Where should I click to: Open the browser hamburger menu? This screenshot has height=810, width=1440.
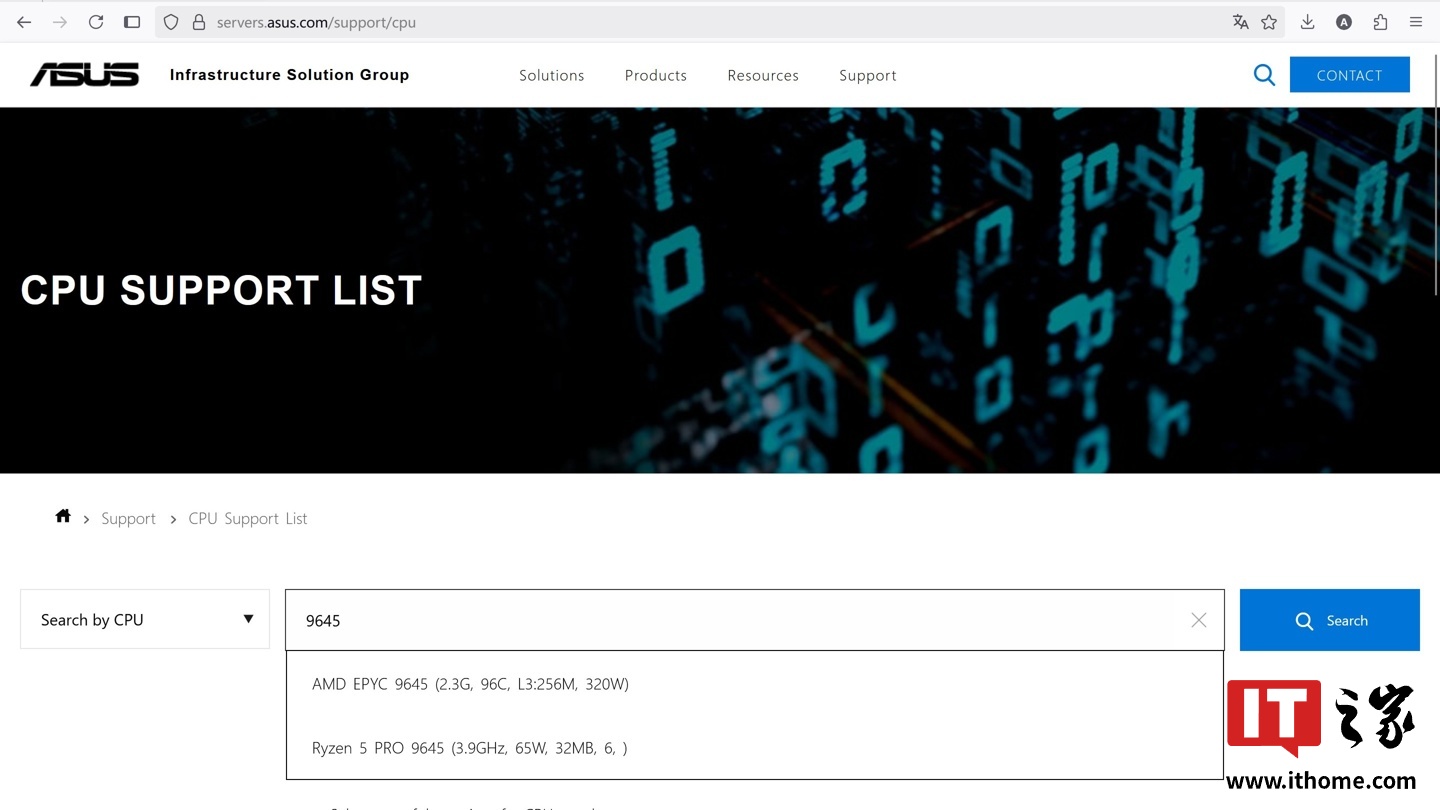coord(1416,22)
